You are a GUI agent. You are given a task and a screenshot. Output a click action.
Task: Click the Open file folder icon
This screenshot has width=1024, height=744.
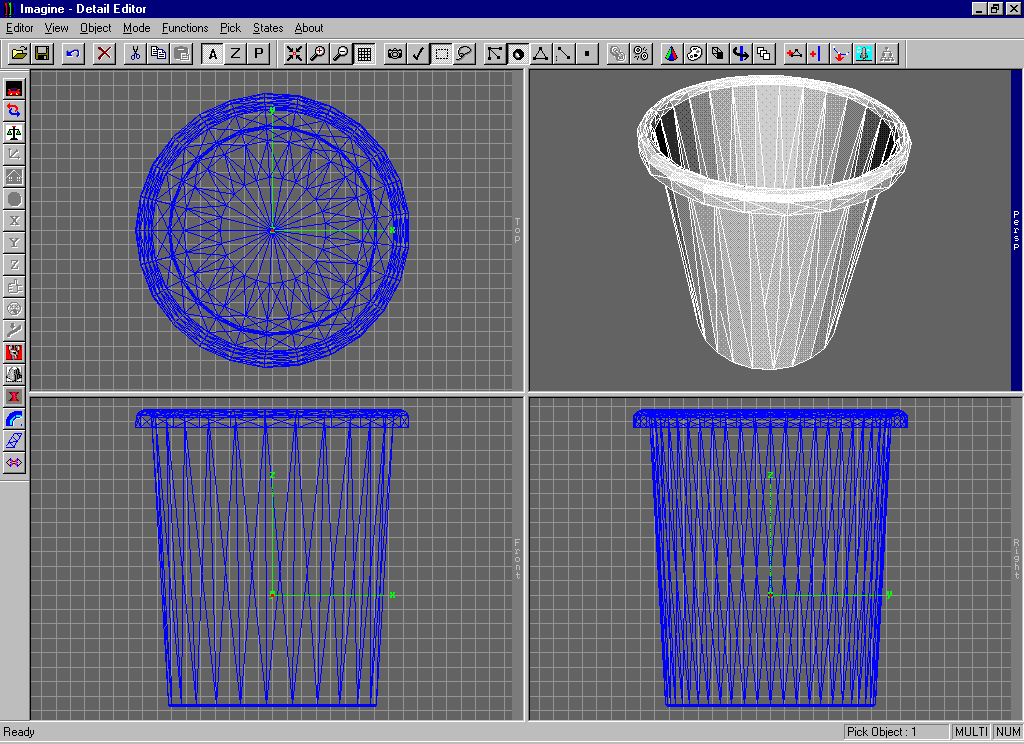19,54
